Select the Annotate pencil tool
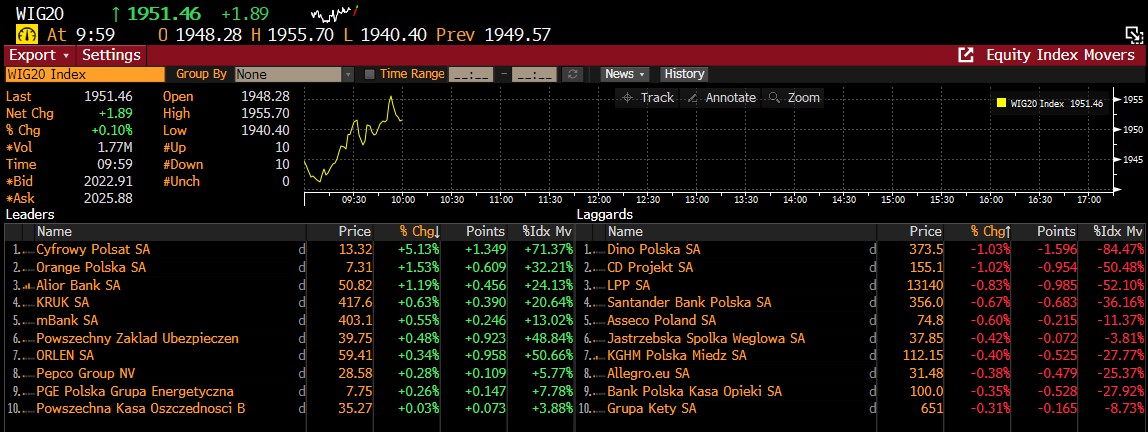 tap(693, 97)
